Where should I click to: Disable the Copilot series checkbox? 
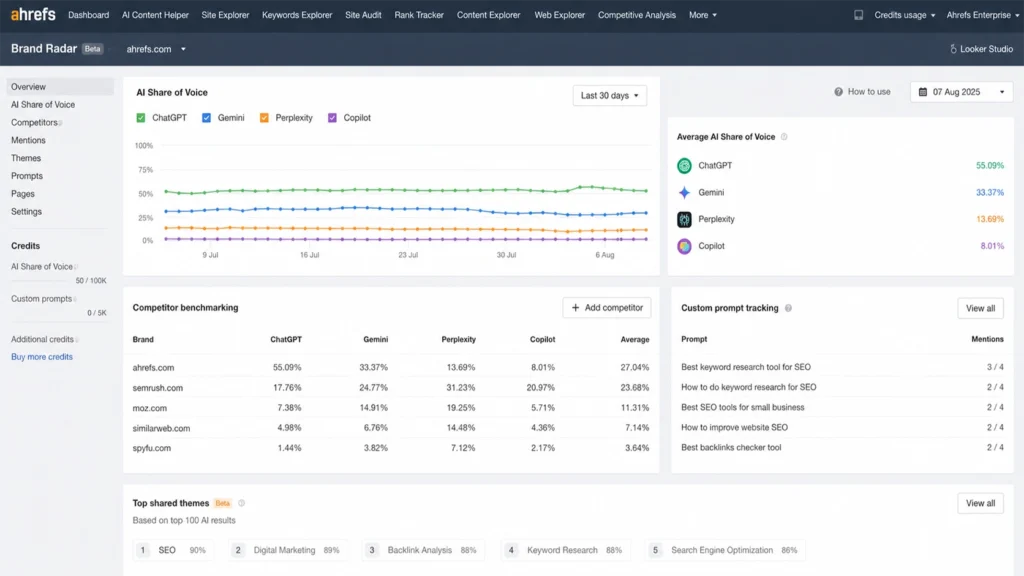332,118
